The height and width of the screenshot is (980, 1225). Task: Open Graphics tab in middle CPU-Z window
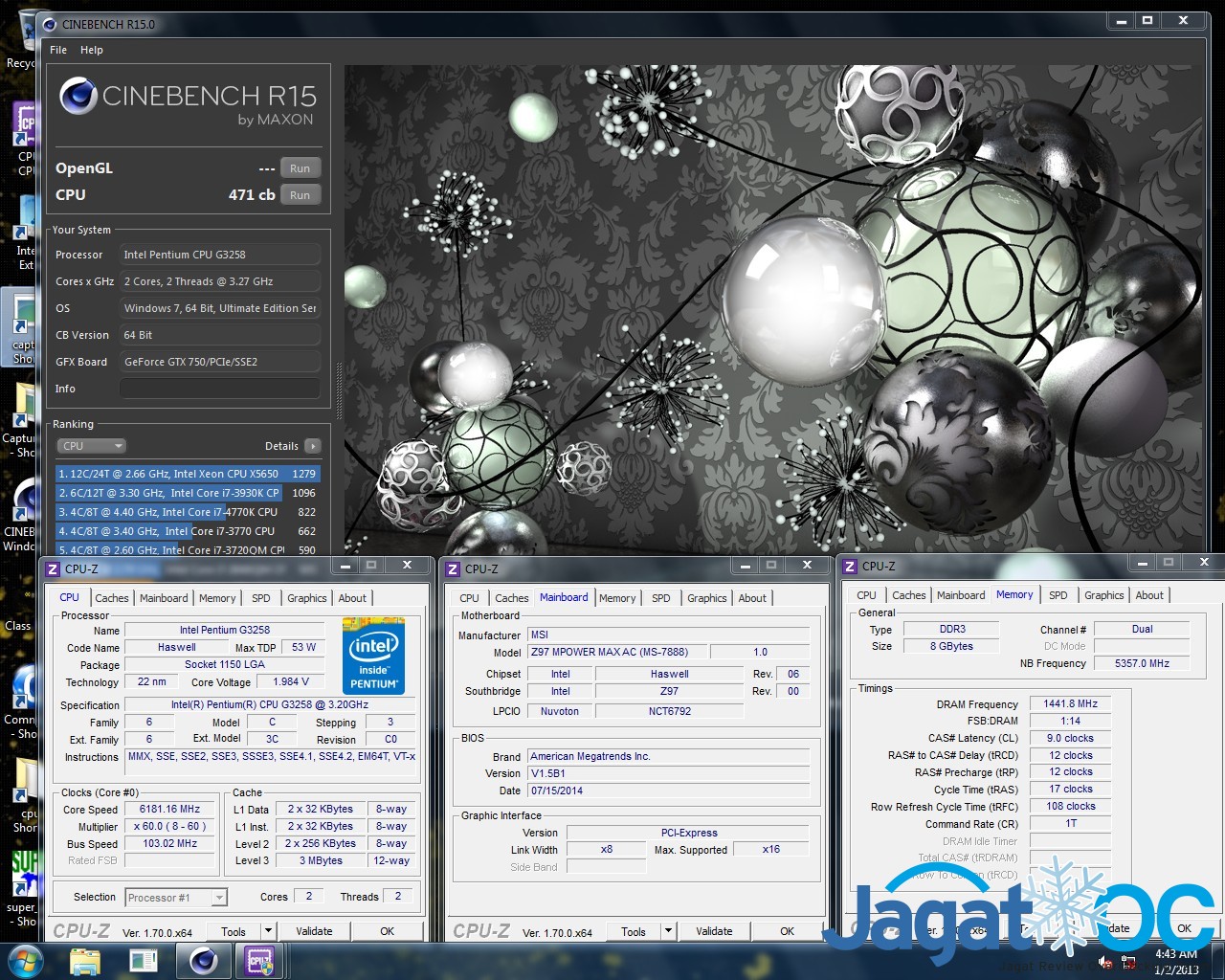[x=707, y=598]
